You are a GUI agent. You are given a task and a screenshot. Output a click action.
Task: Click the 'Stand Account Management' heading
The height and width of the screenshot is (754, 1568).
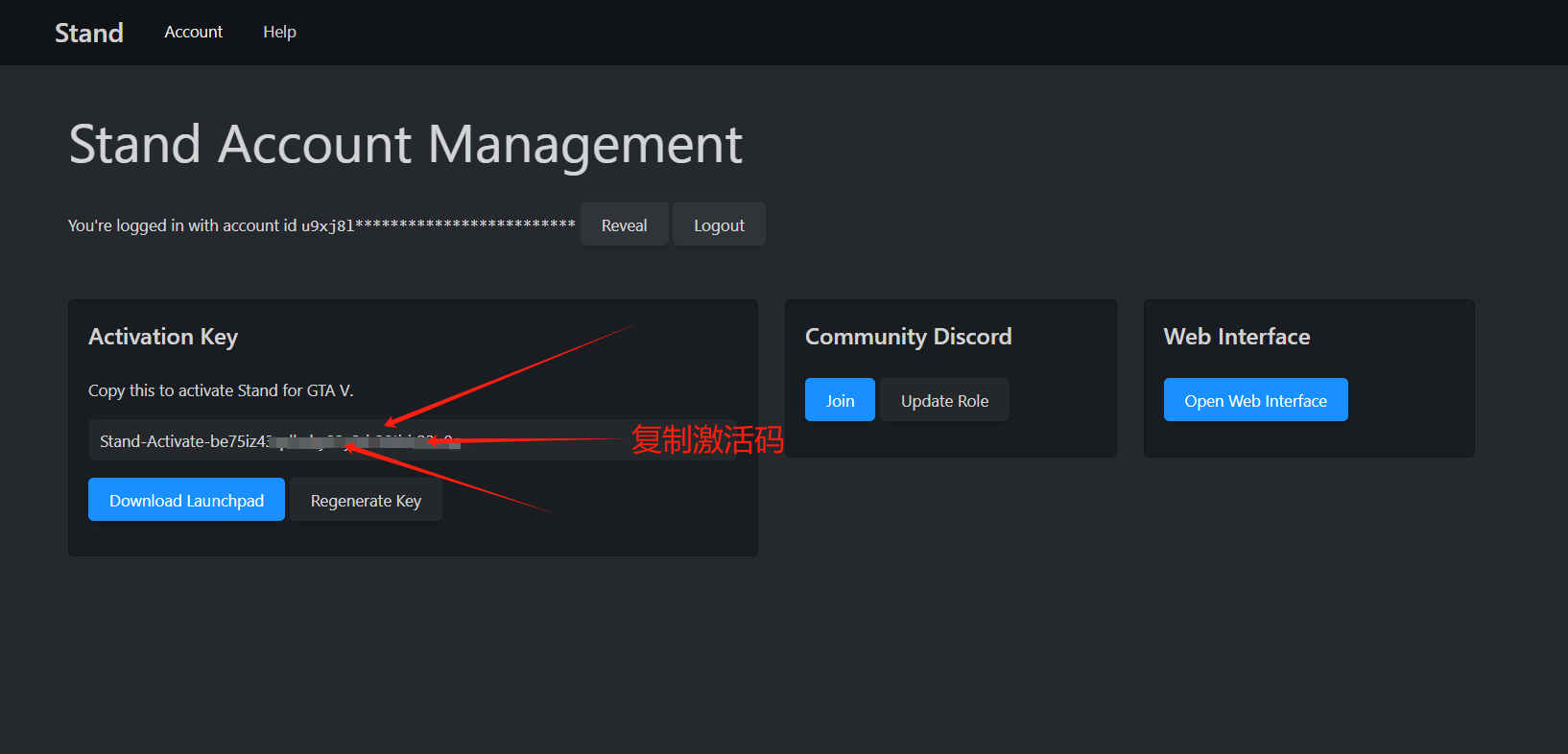(406, 145)
